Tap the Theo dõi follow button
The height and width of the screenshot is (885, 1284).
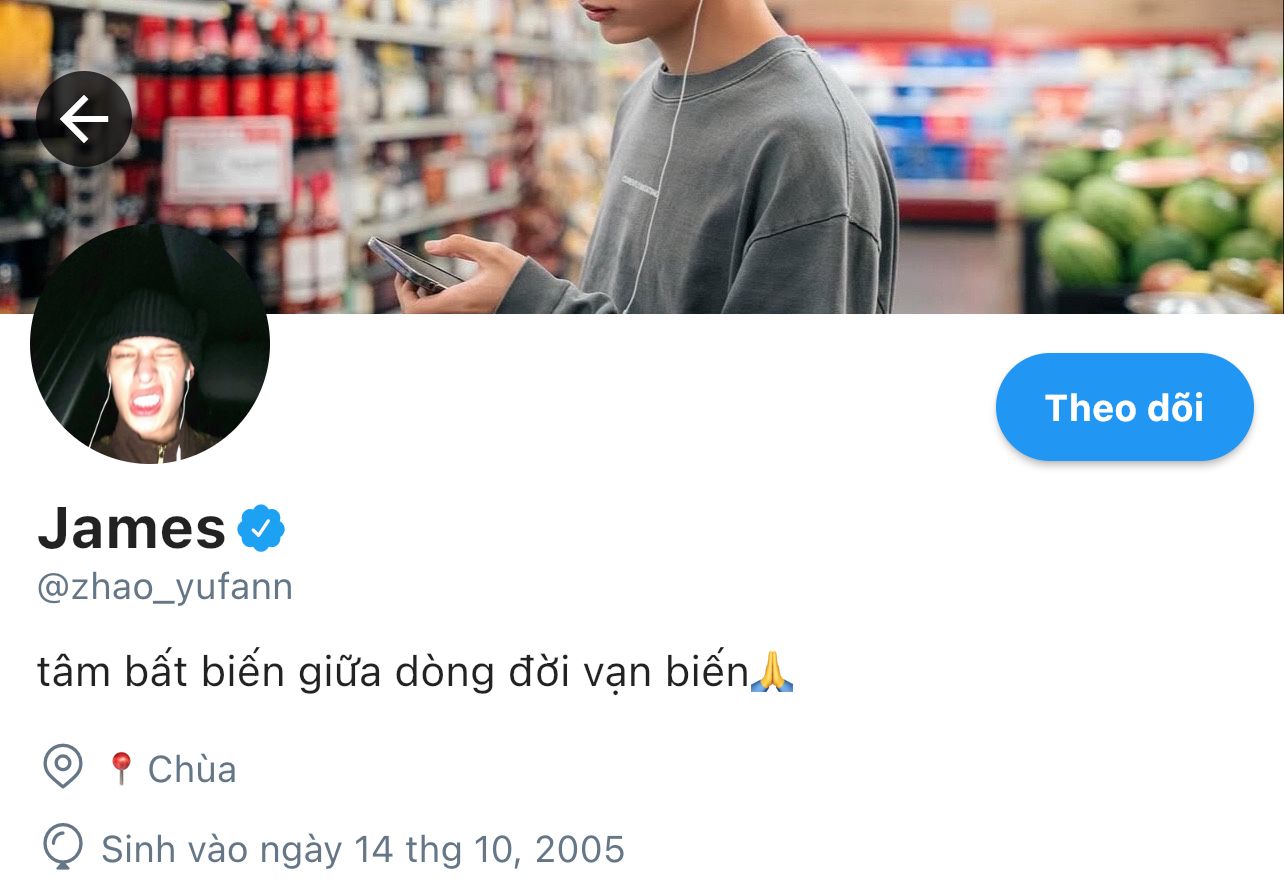[1124, 407]
